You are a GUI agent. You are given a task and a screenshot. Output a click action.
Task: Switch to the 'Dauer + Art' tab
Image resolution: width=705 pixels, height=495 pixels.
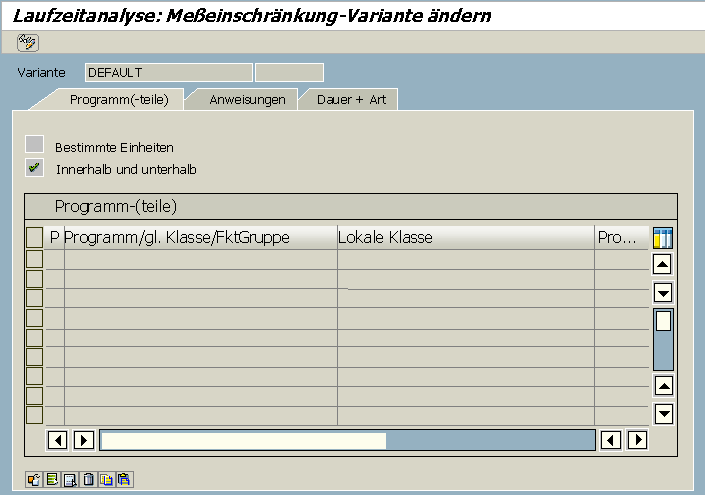351,99
